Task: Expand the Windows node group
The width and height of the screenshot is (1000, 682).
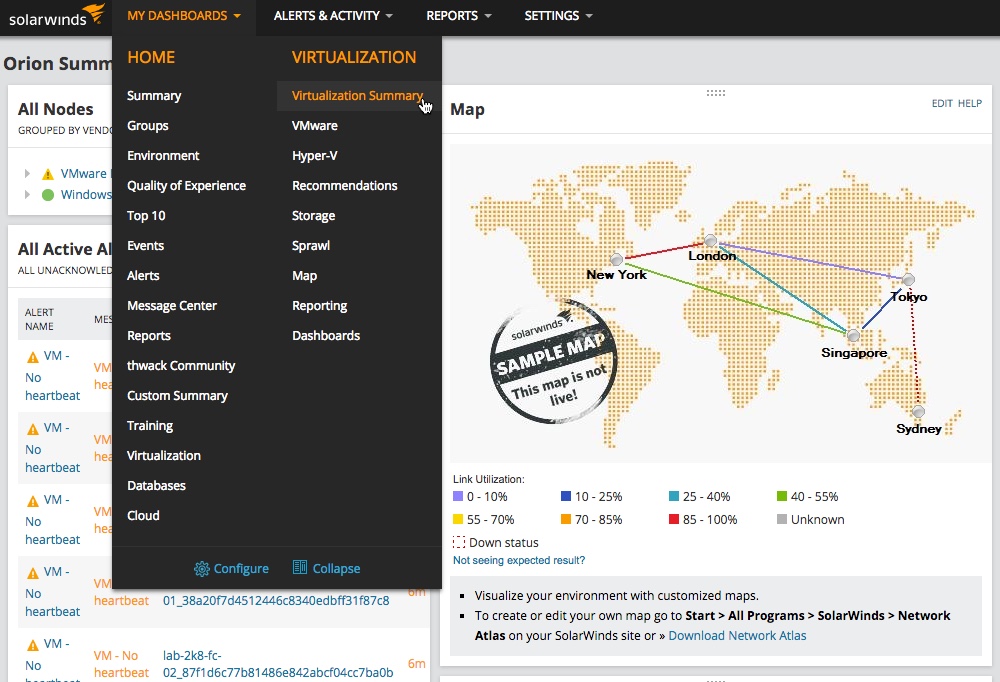Action: click(x=27, y=195)
